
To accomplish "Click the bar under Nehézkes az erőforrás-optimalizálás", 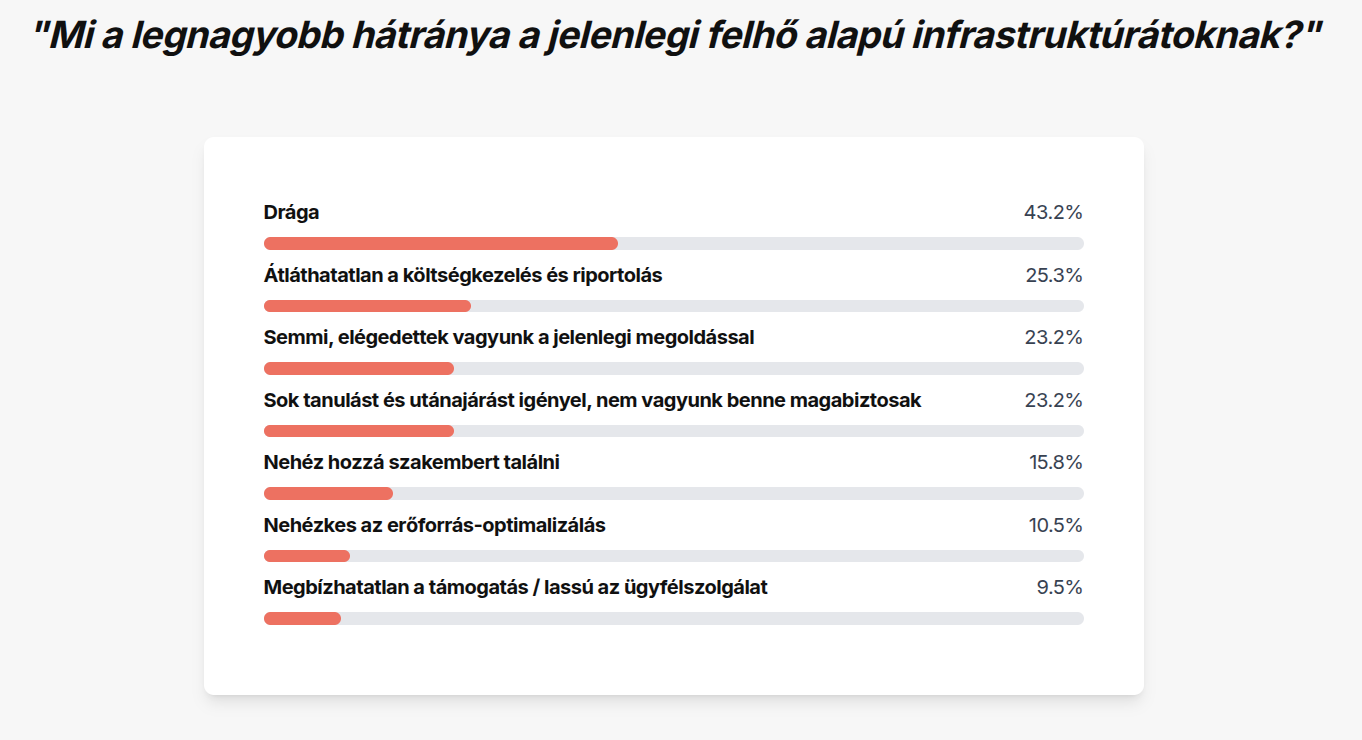I will [x=673, y=556].
